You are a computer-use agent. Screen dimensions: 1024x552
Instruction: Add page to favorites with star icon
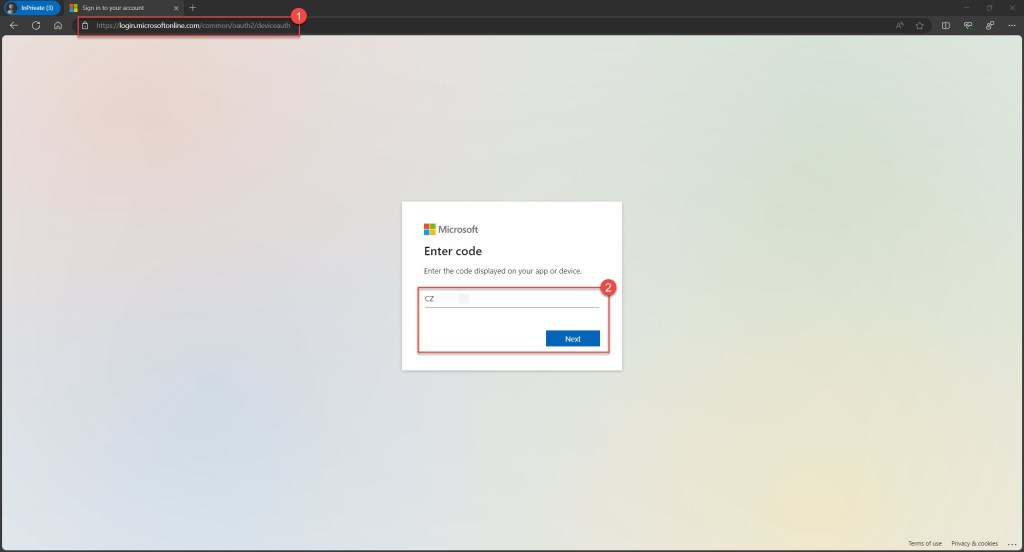pos(918,25)
